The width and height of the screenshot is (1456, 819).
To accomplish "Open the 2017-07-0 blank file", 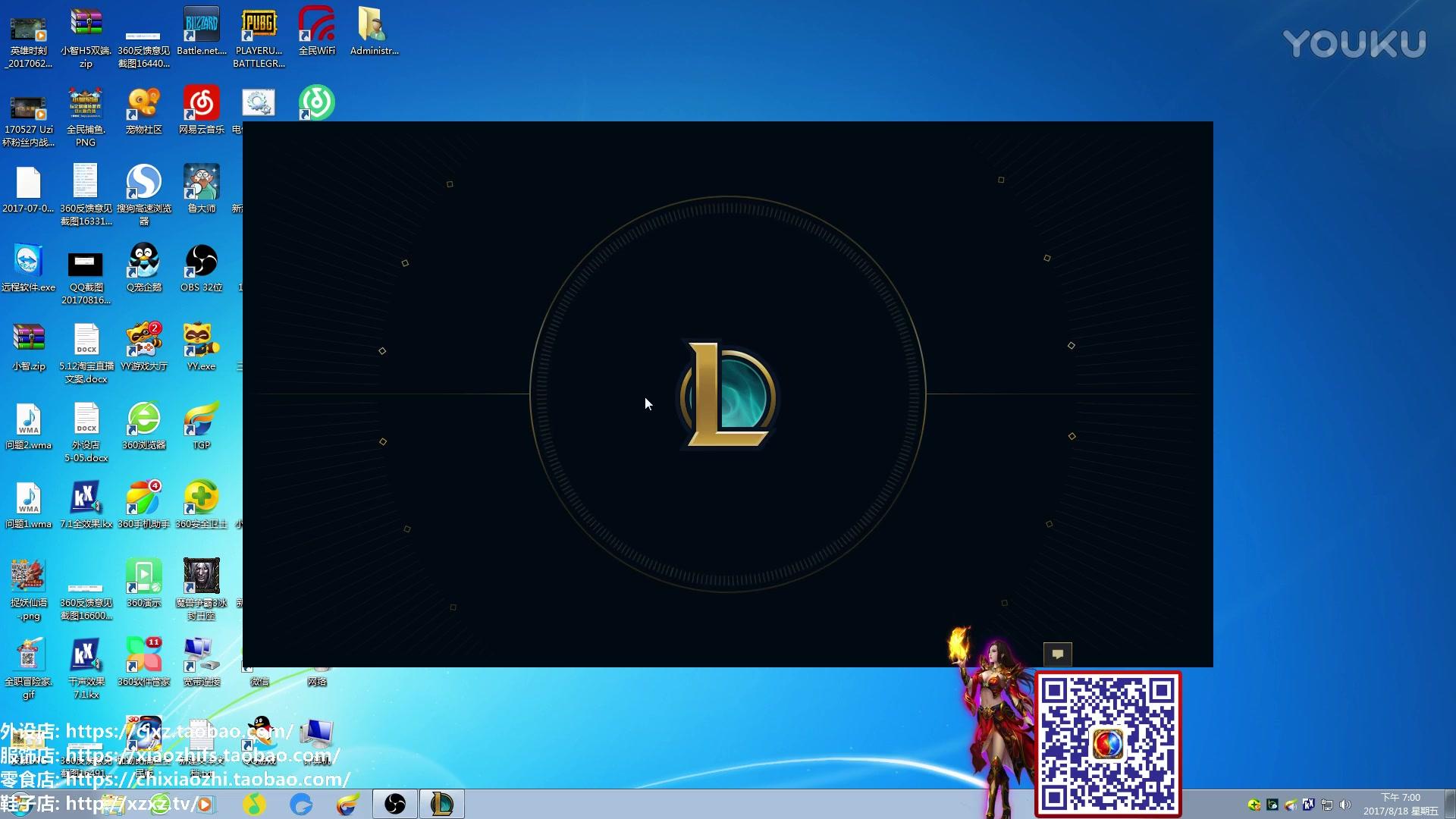I will pyautogui.click(x=28, y=189).
